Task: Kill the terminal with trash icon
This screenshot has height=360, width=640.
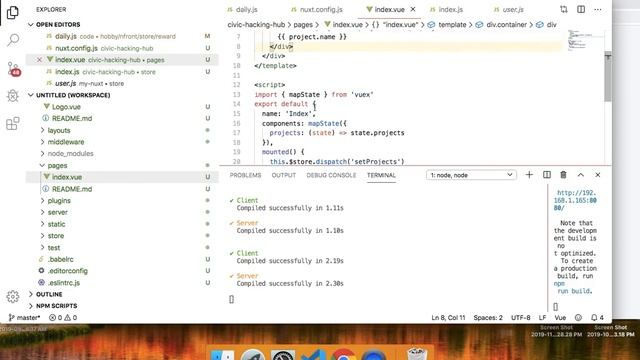Action: [563, 175]
